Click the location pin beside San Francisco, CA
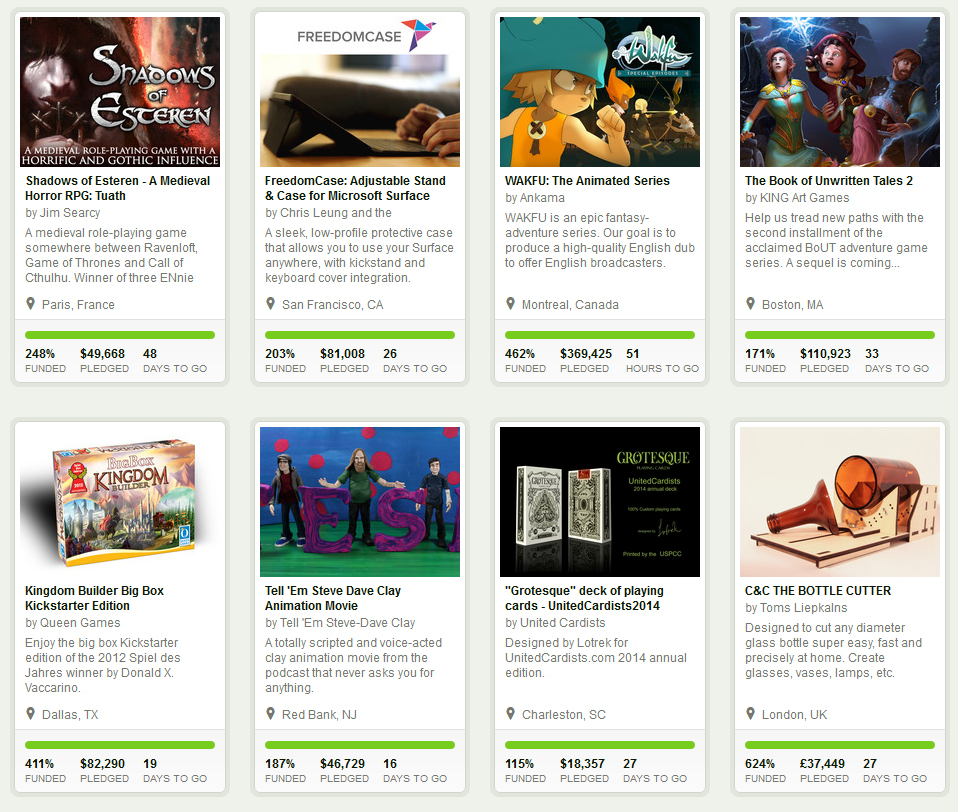958x812 pixels. 271,304
